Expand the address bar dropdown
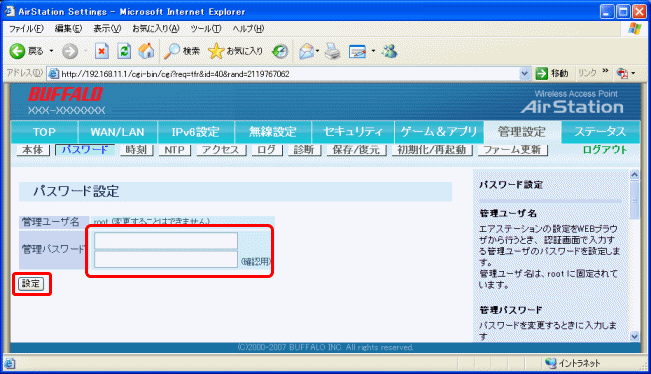Viewport: 651px width, 374px height. [524, 73]
